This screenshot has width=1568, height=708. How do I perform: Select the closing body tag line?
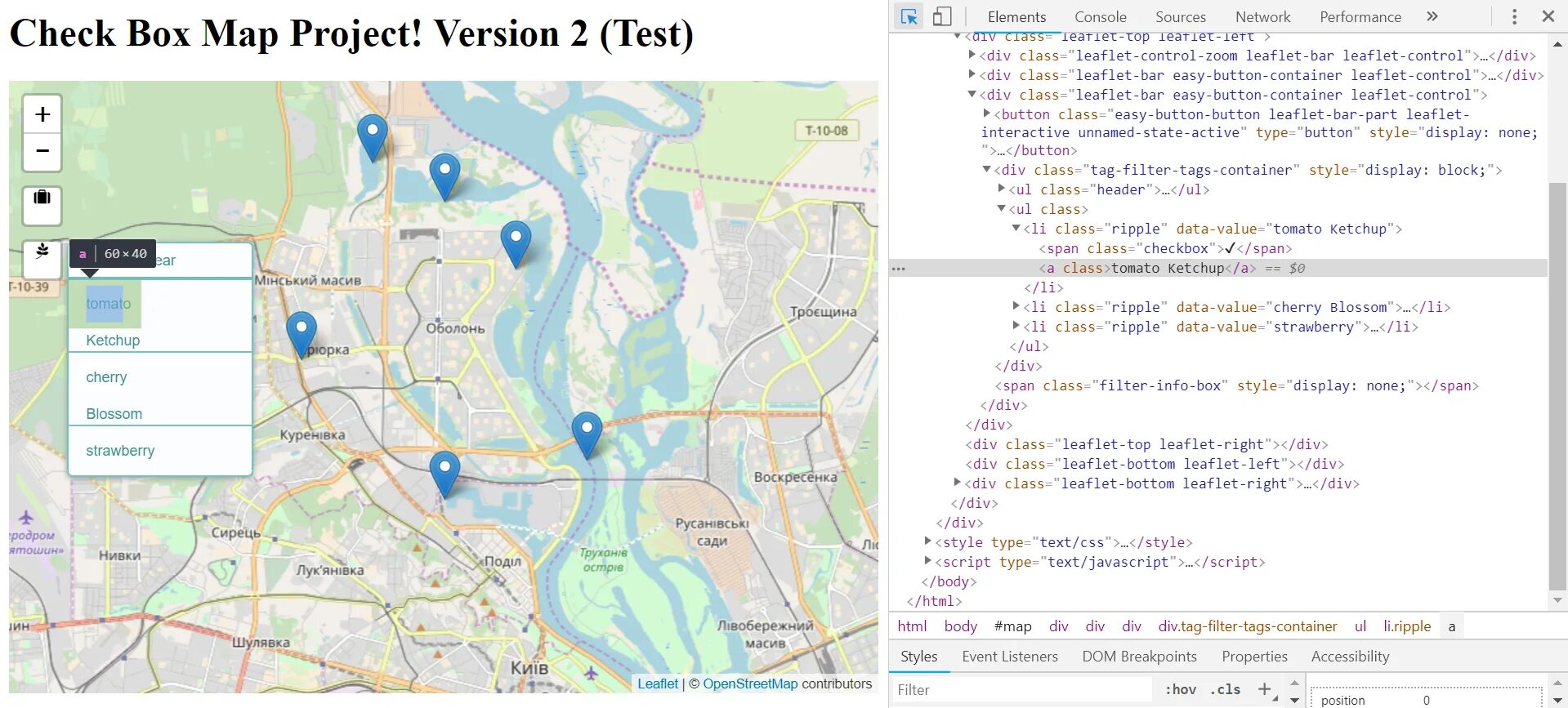[x=949, y=581]
